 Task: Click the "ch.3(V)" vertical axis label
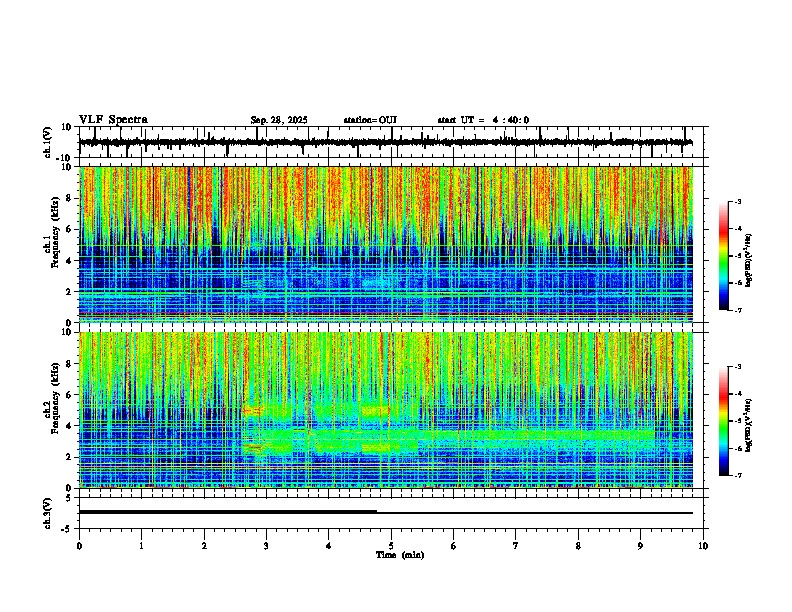coord(48,513)
